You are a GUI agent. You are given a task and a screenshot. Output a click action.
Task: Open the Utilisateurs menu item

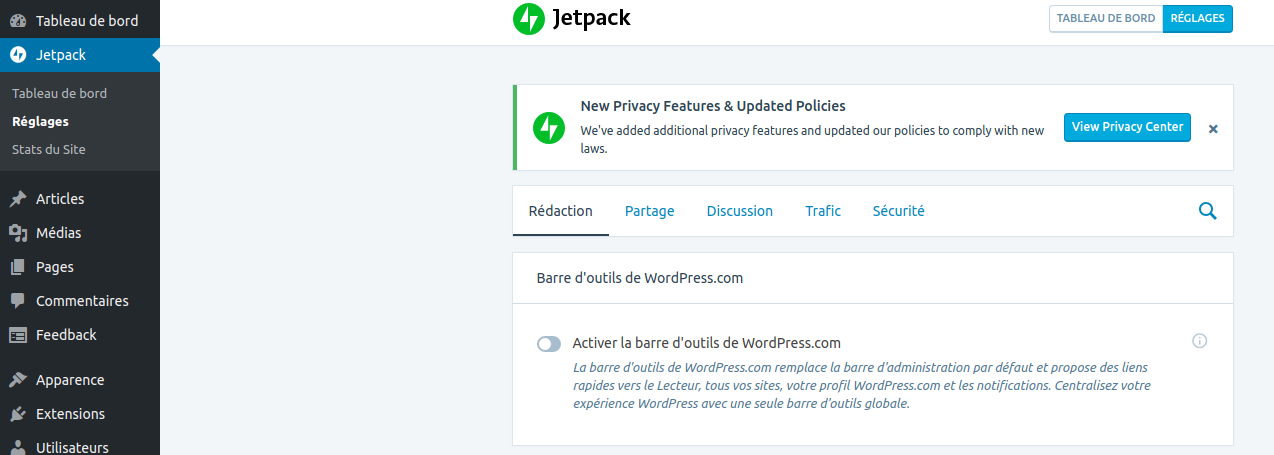click(x=72, y=447)
